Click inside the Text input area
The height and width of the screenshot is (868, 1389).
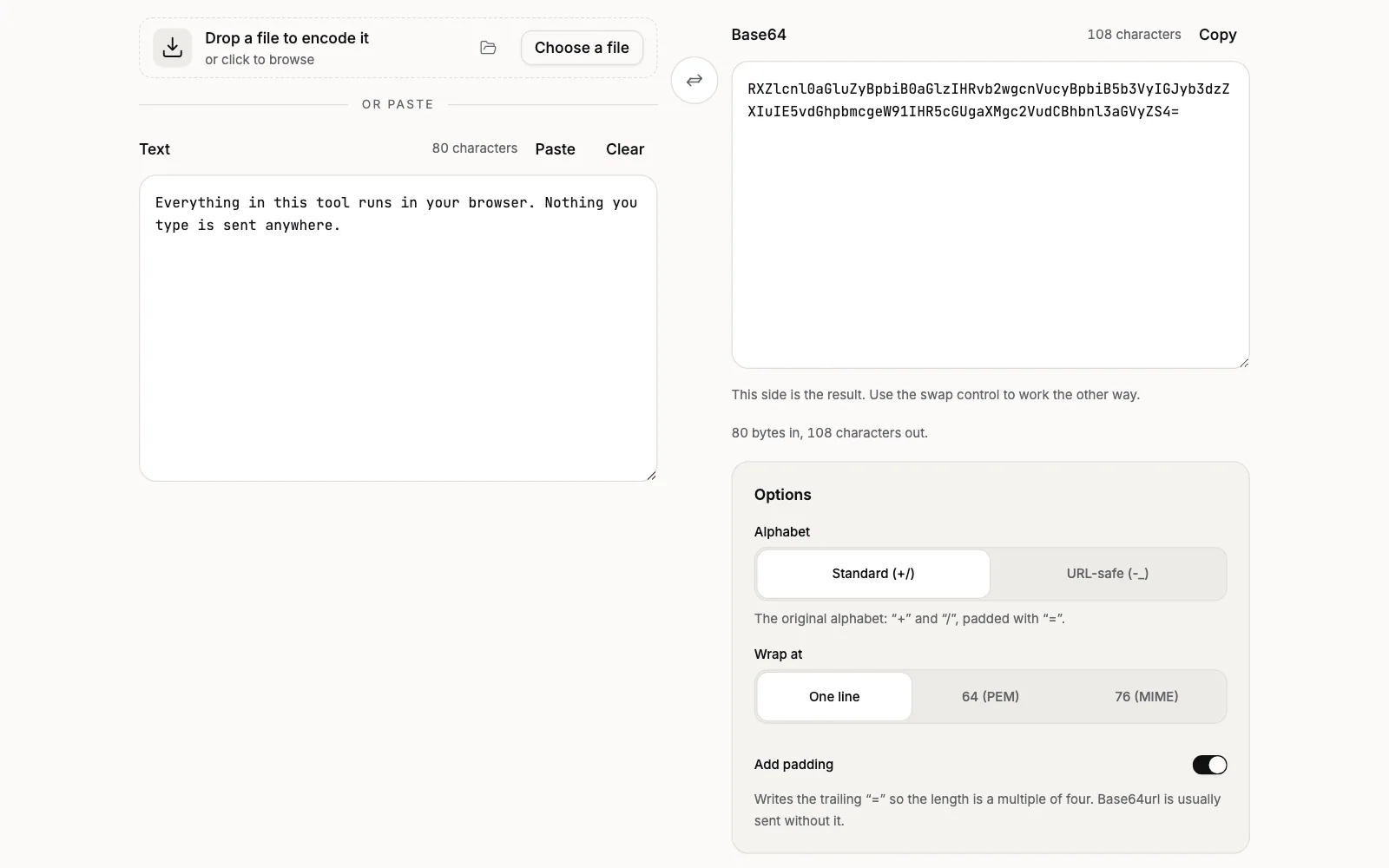click(398, 328)
